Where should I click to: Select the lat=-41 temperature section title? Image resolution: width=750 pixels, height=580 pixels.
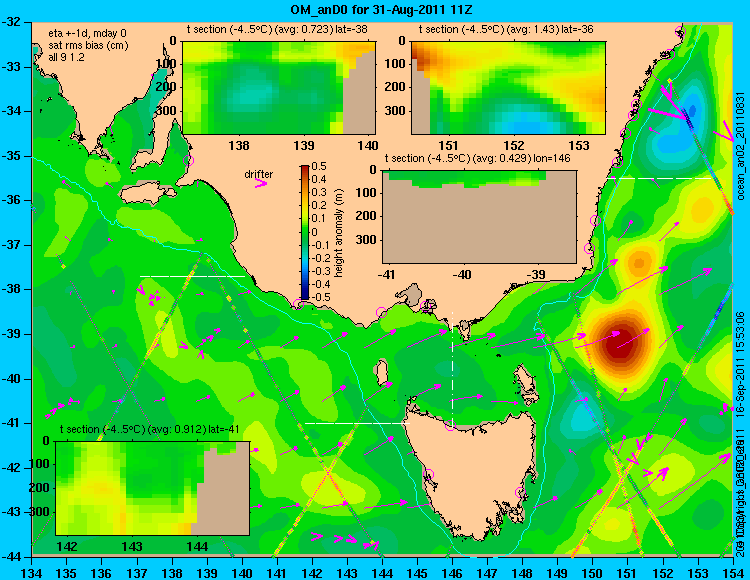150,429
